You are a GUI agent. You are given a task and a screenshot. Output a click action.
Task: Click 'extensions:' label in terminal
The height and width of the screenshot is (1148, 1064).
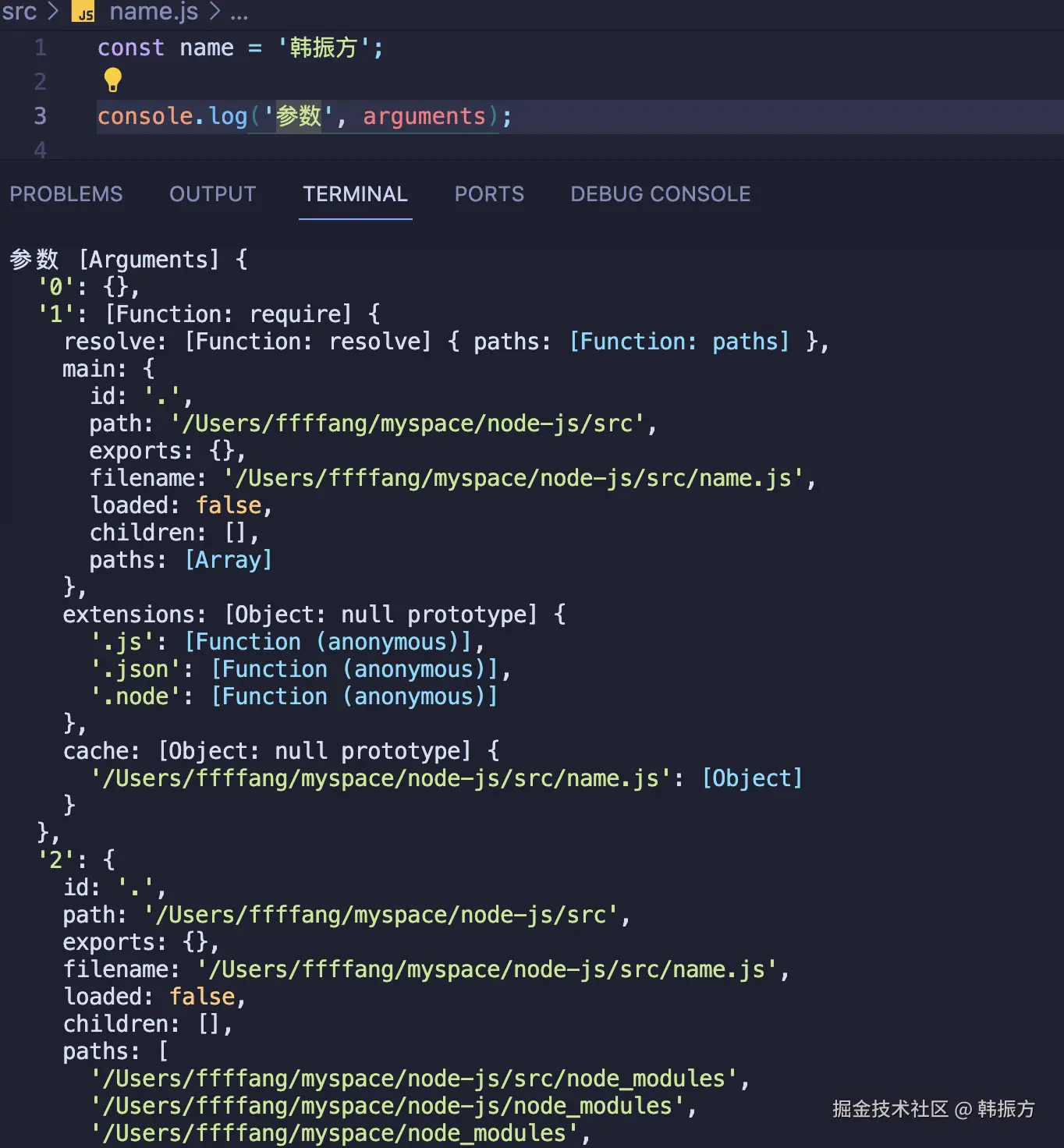(134, 615)
